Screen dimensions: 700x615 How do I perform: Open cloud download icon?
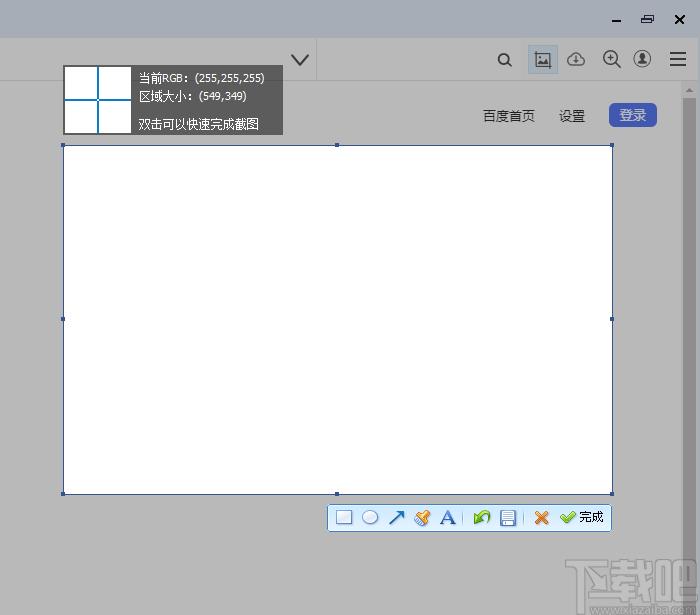(576, 59)
